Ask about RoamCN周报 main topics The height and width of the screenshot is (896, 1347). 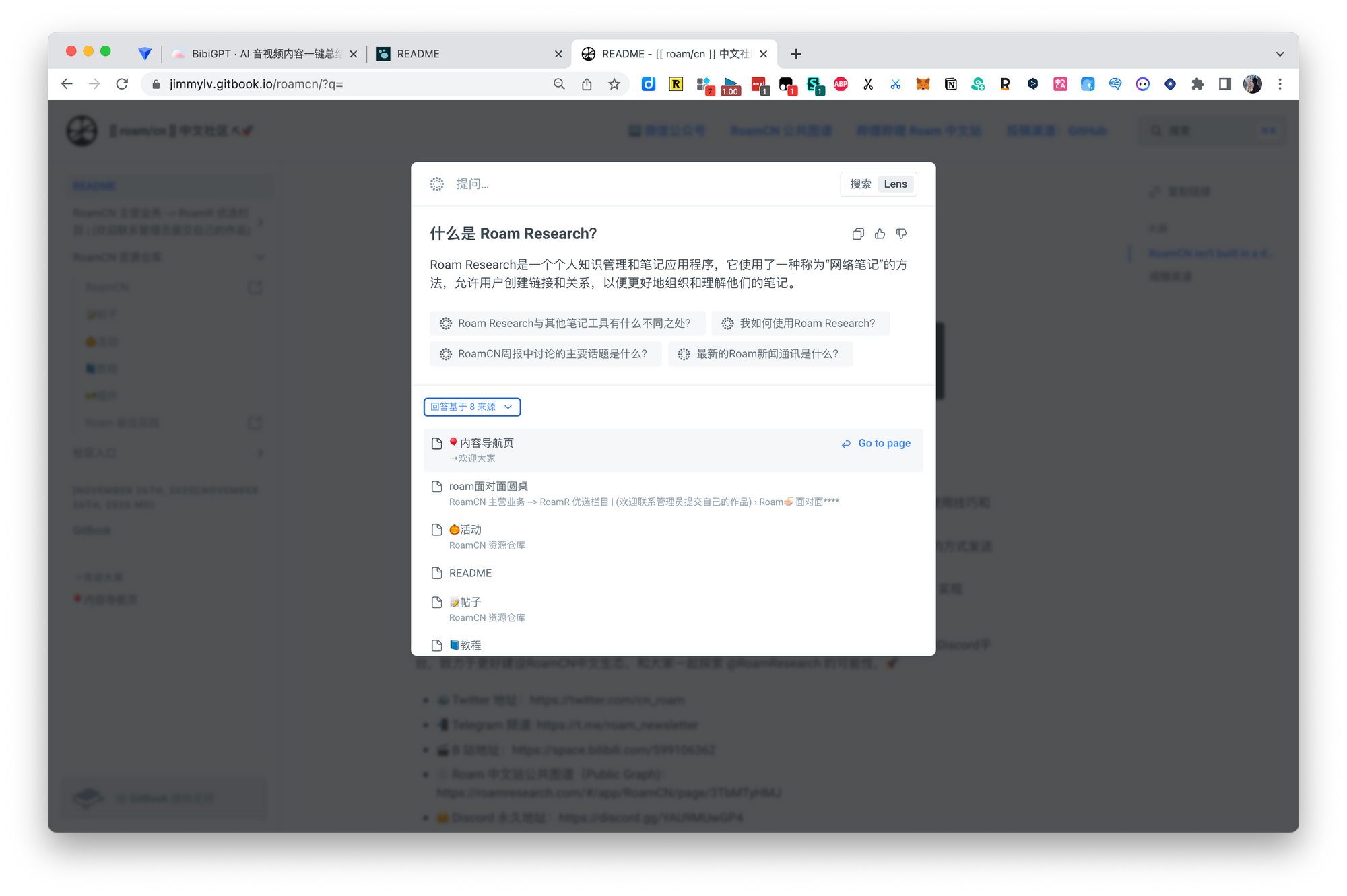click(x=546, y=354)
